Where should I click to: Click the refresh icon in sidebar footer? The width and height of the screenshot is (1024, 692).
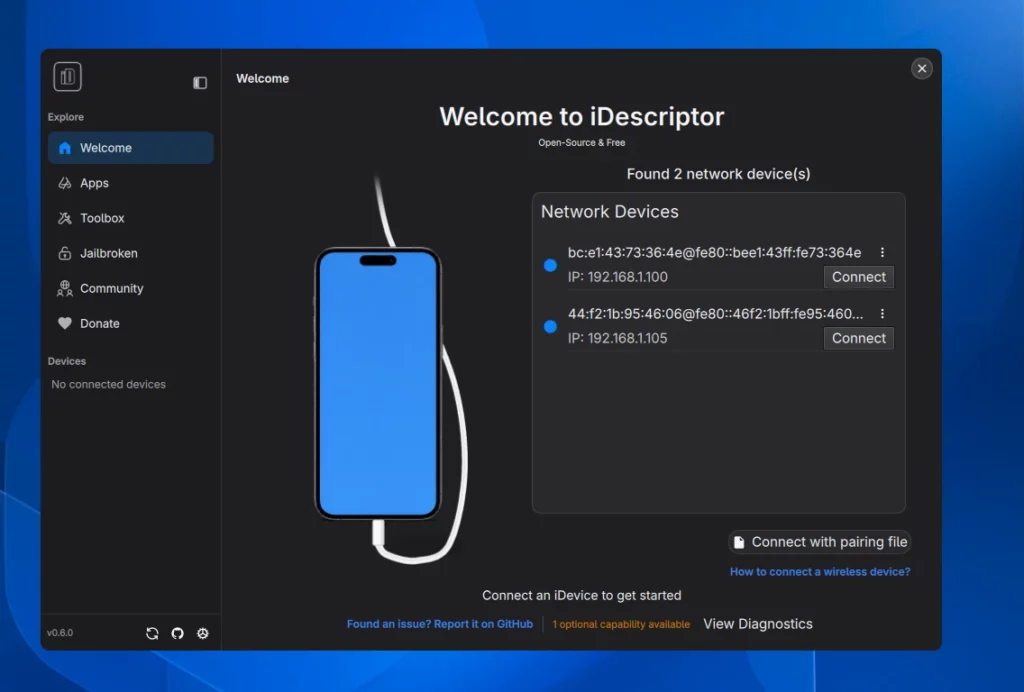point(152,633)
